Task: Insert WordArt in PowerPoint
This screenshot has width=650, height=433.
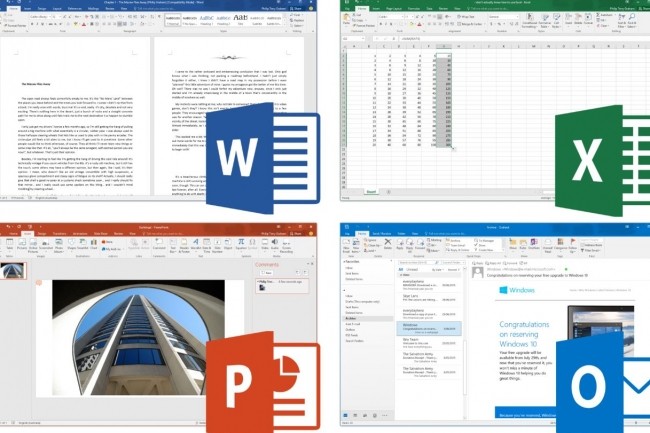Action: [x=195, y=244]
